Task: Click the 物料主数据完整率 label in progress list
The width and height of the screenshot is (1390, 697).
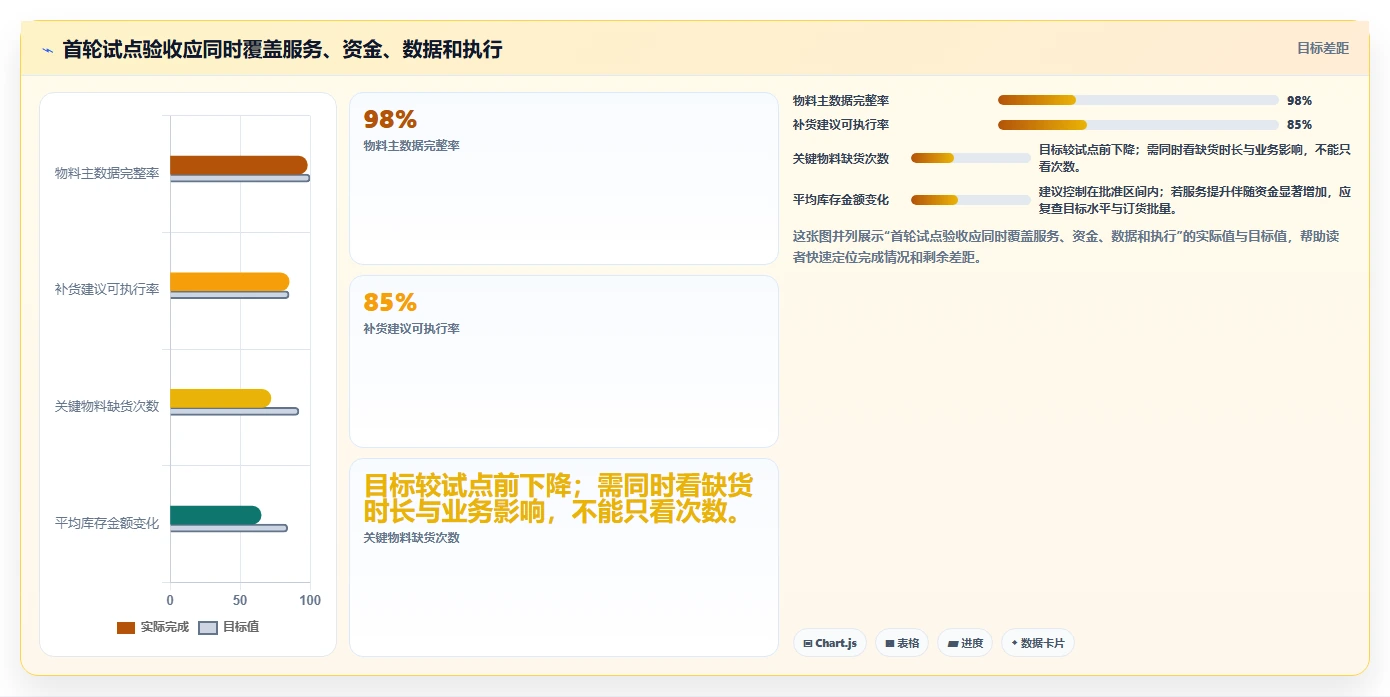Action: (841, 100)
